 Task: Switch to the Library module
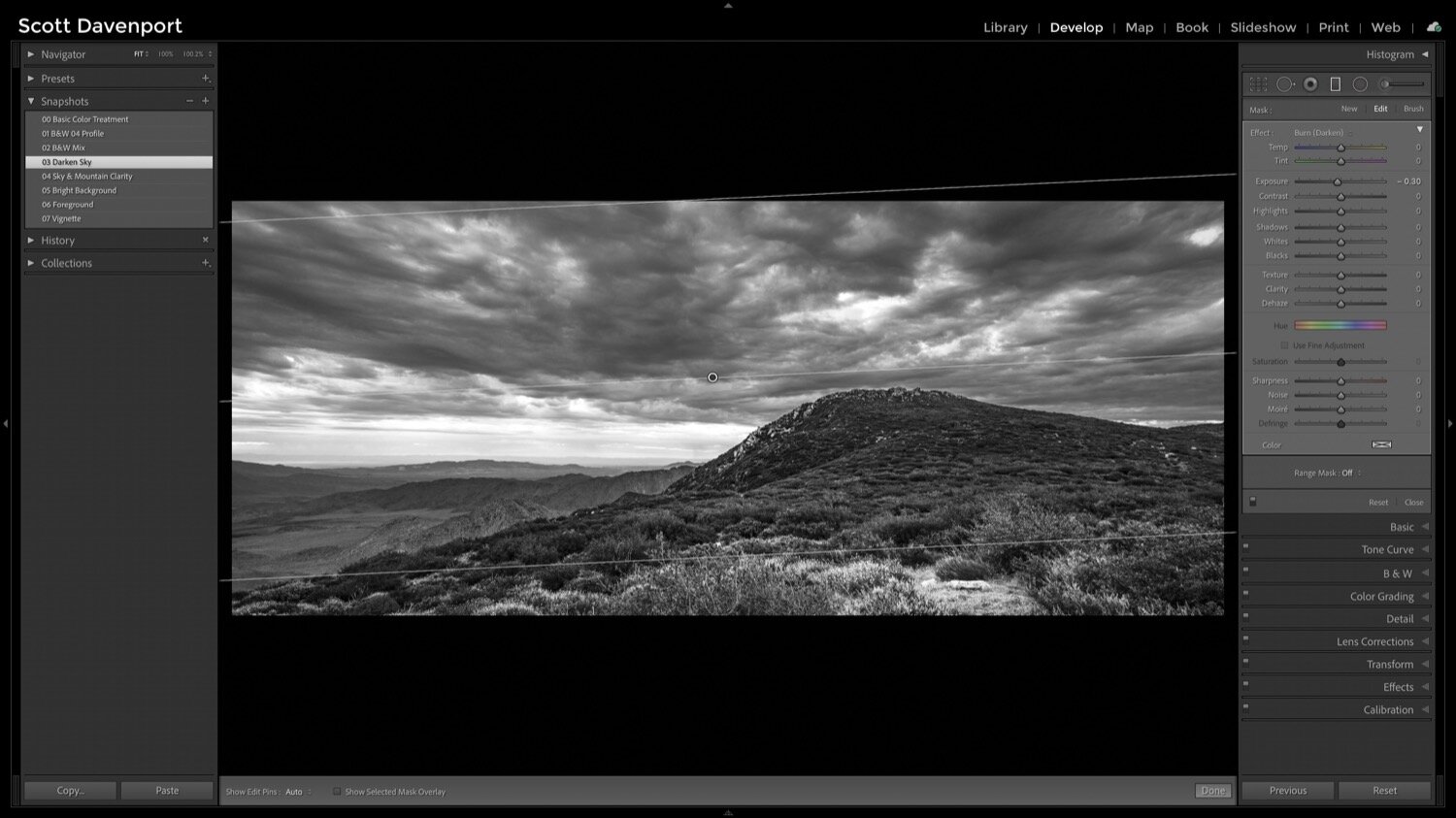coord(1005,27)
